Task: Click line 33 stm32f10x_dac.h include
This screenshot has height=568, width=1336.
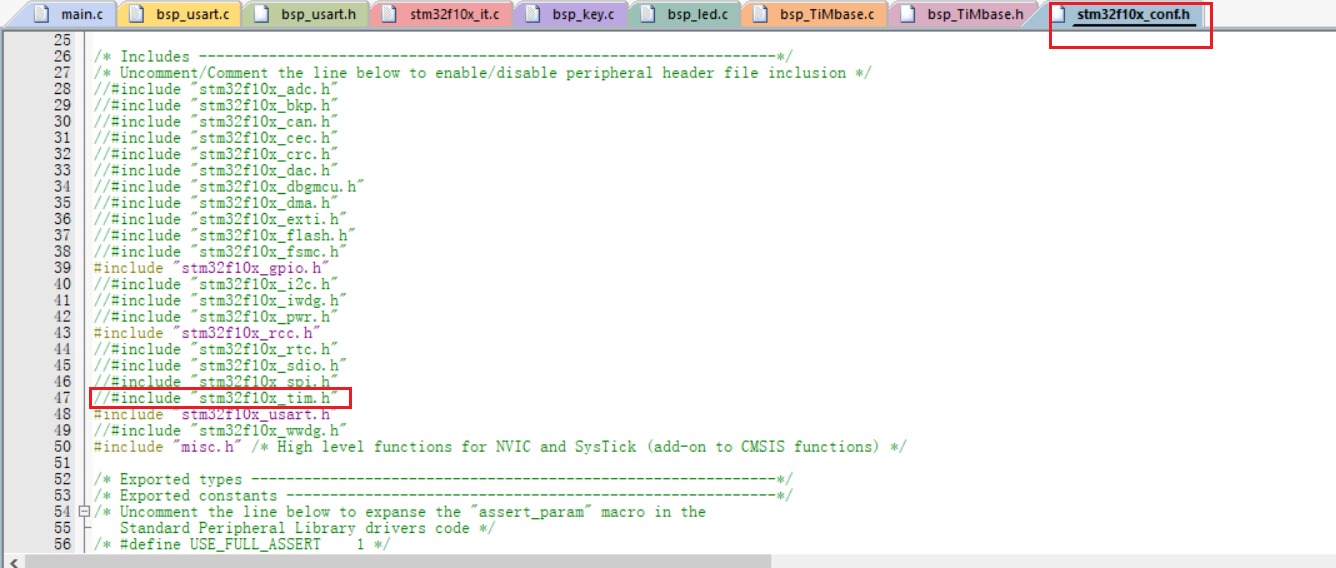Action: click(215, 170)
